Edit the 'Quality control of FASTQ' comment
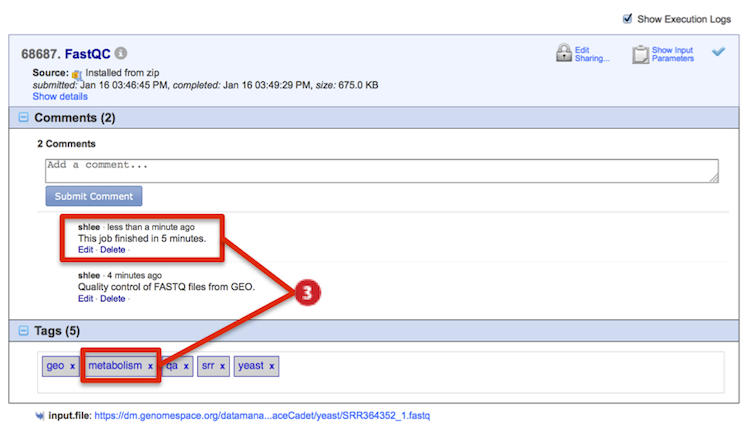The image size is (750, 429). tap(86, 298)
